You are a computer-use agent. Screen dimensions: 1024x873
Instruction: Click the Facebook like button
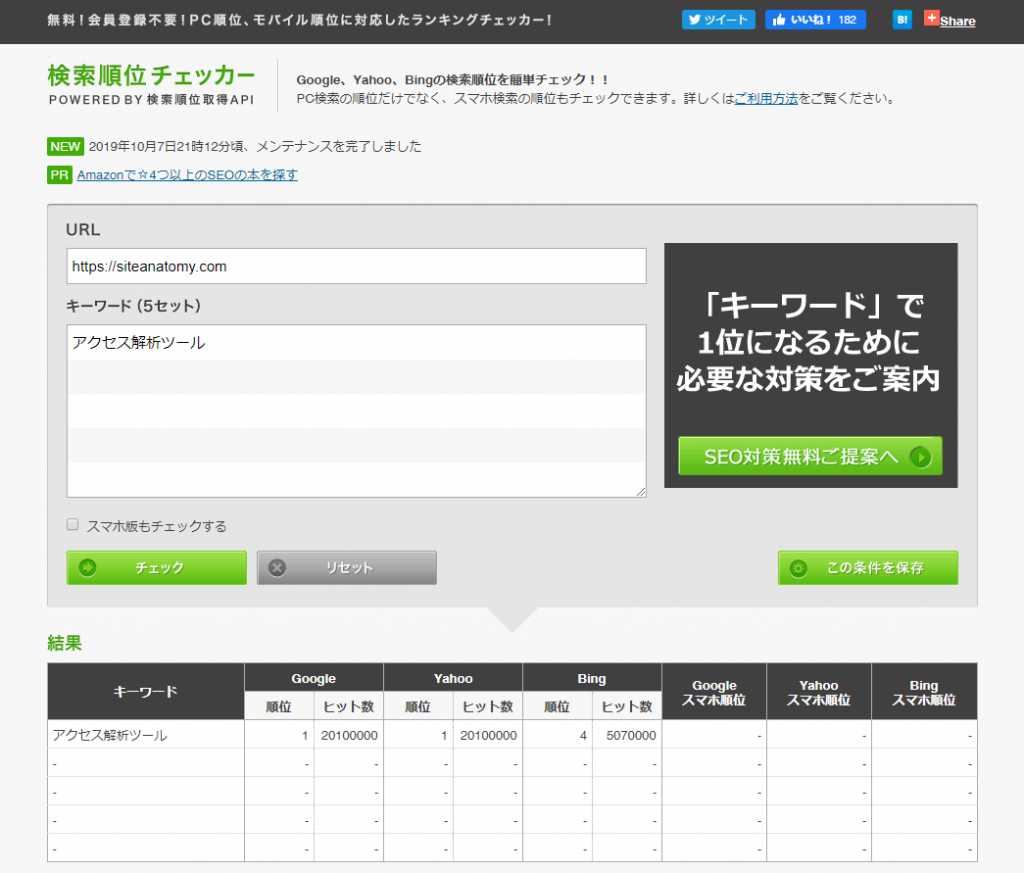coord(815,20)
